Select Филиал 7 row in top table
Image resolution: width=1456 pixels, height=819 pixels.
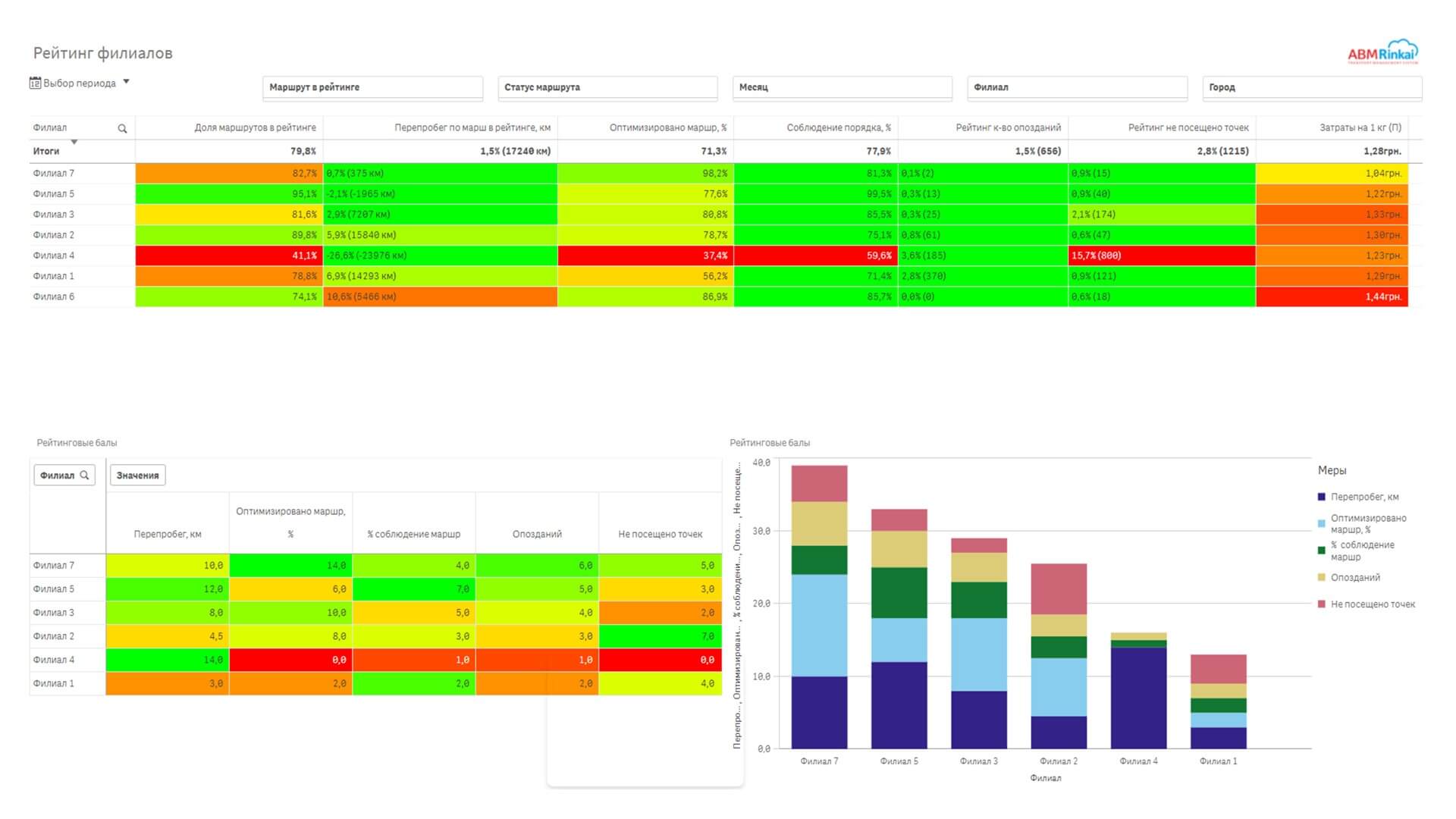pyautogui.click(x=719, y=173)
